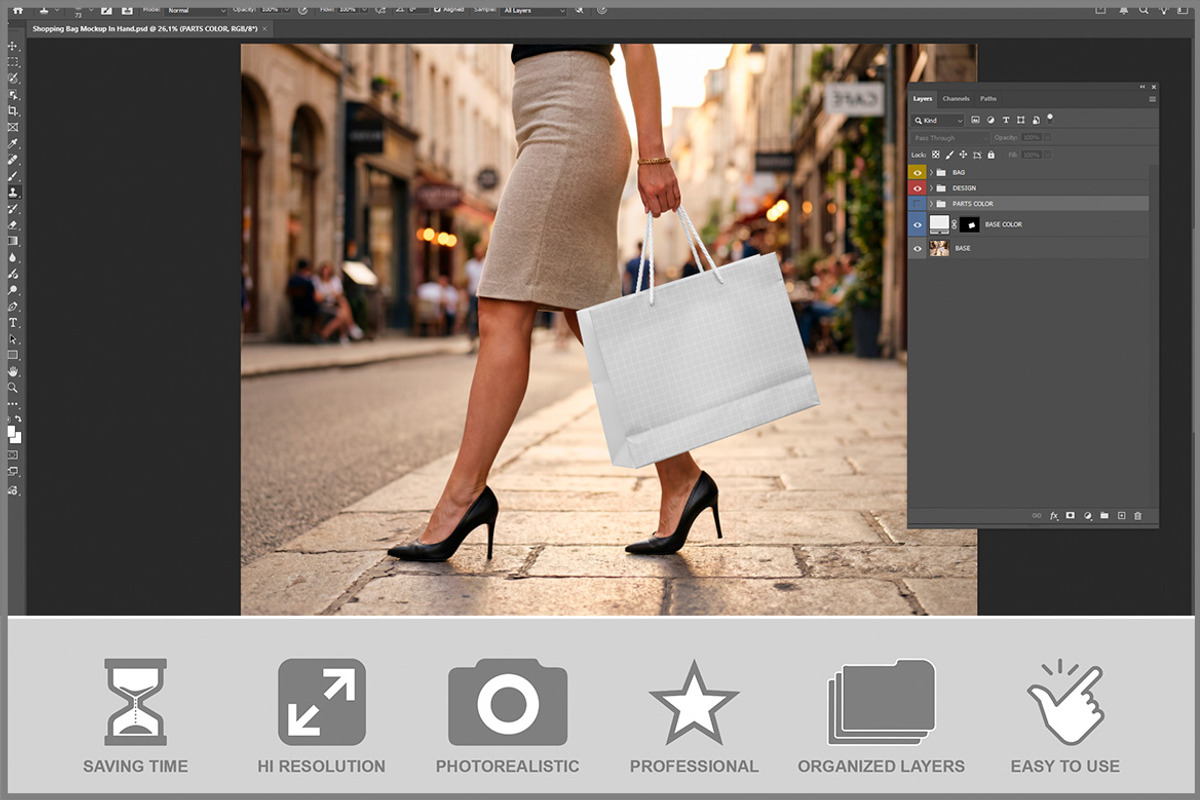Show the hidden PARTS COLOR group
The width and height of the screenshot is (1200, 800).
pyautogui.click(x=917, y=204)
